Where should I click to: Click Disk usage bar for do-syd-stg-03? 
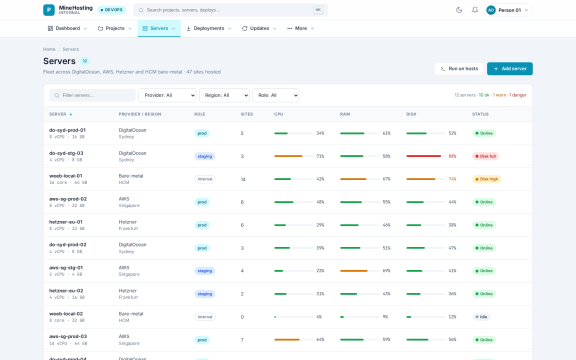(x=426, y=156)
